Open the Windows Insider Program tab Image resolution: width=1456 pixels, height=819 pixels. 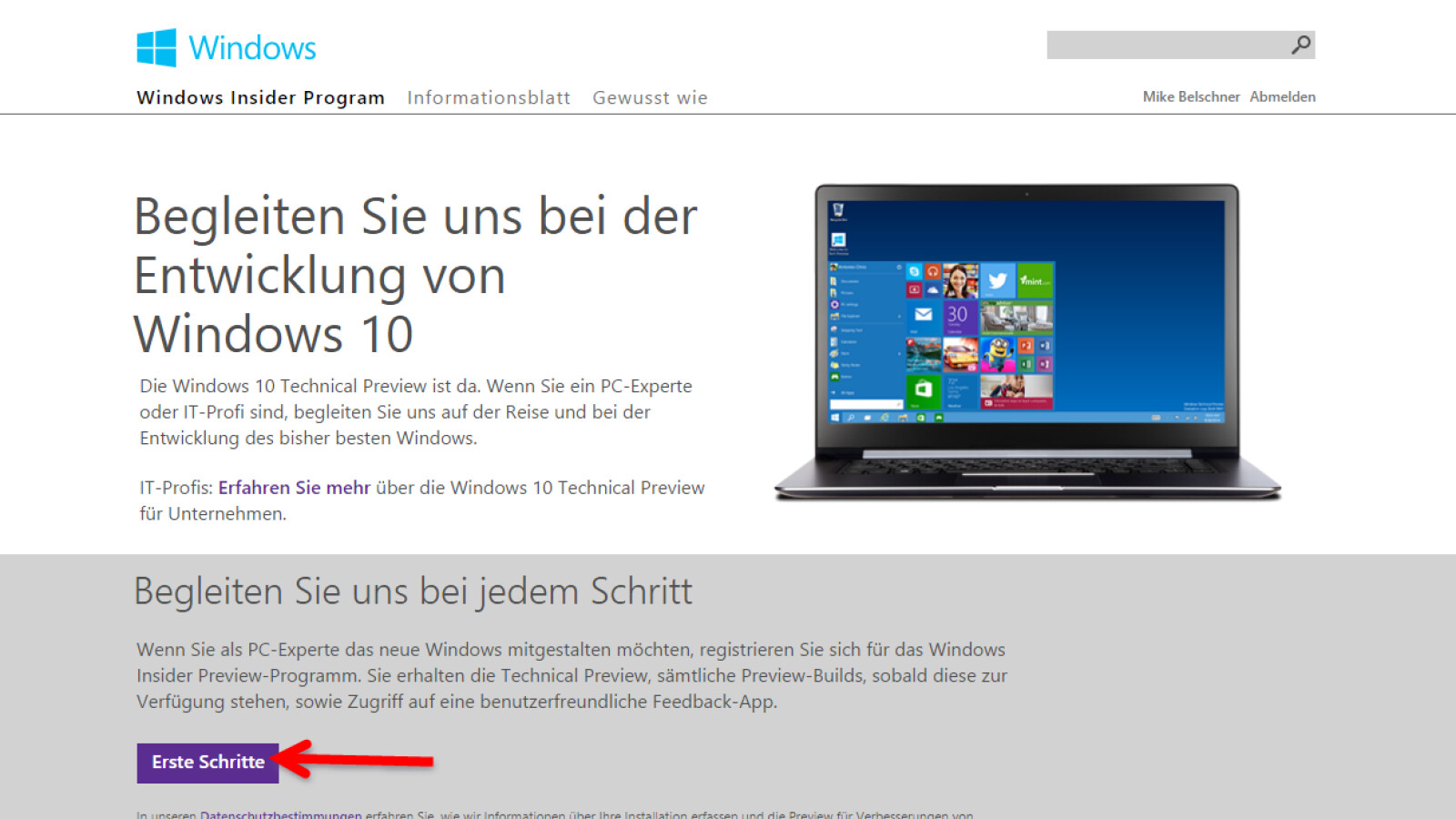coord(260,97)
